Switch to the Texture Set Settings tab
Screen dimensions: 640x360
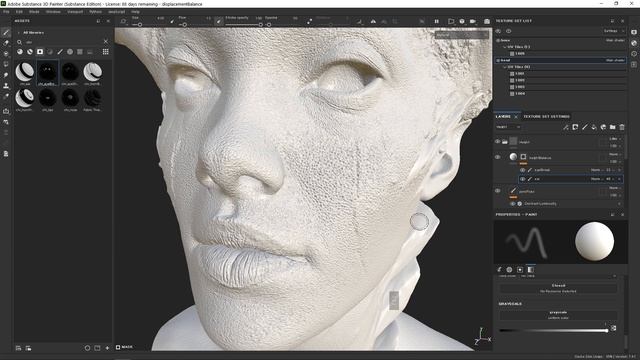pyautogui.click(x=547, y=117)
